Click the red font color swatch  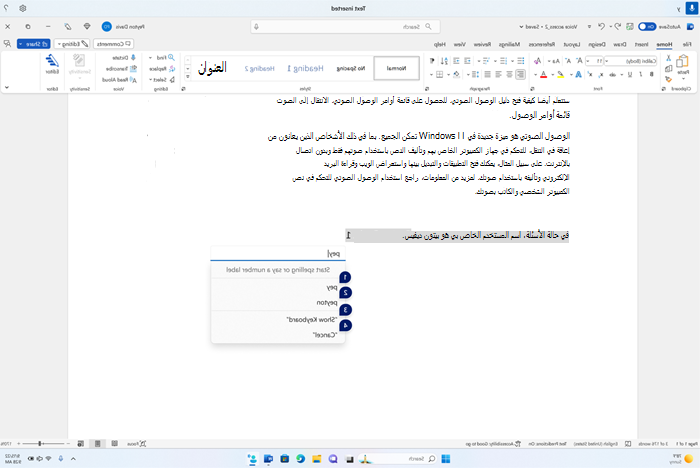point(543,75)
